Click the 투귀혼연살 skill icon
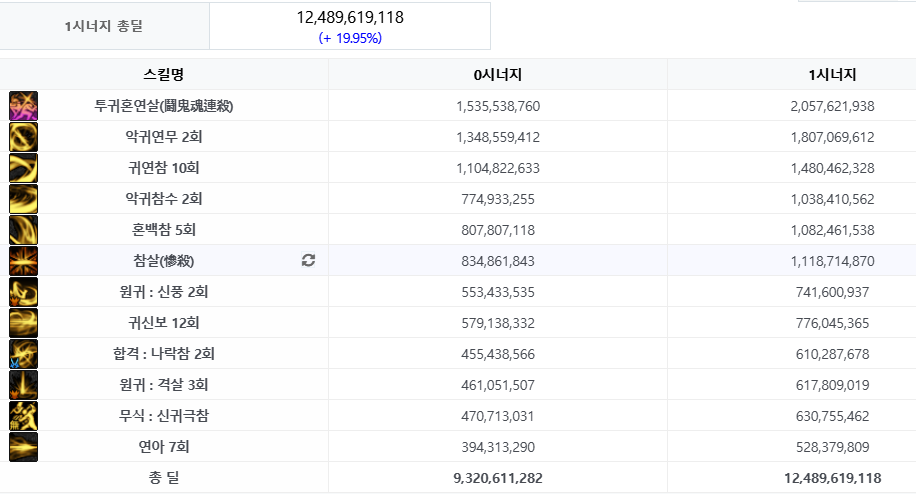 point(23,106)
